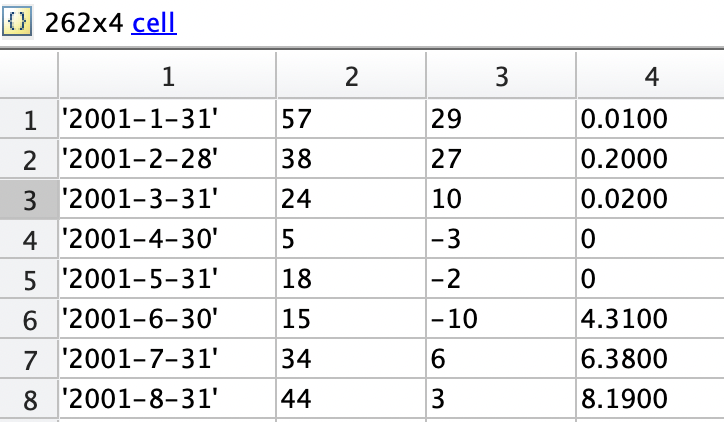Select row 6 header

click(x=29, y=320)
